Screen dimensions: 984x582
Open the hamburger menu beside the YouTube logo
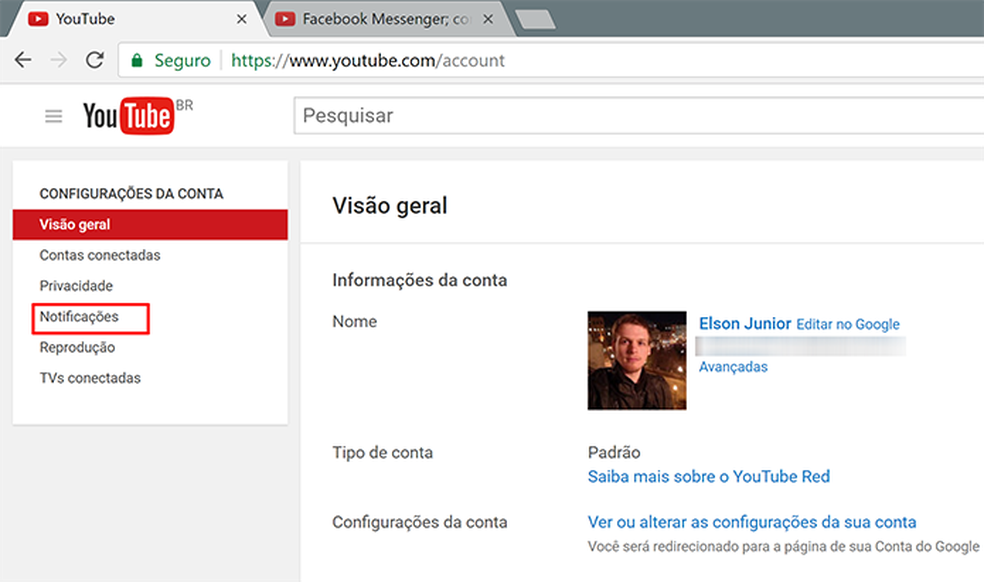(53, 116)
